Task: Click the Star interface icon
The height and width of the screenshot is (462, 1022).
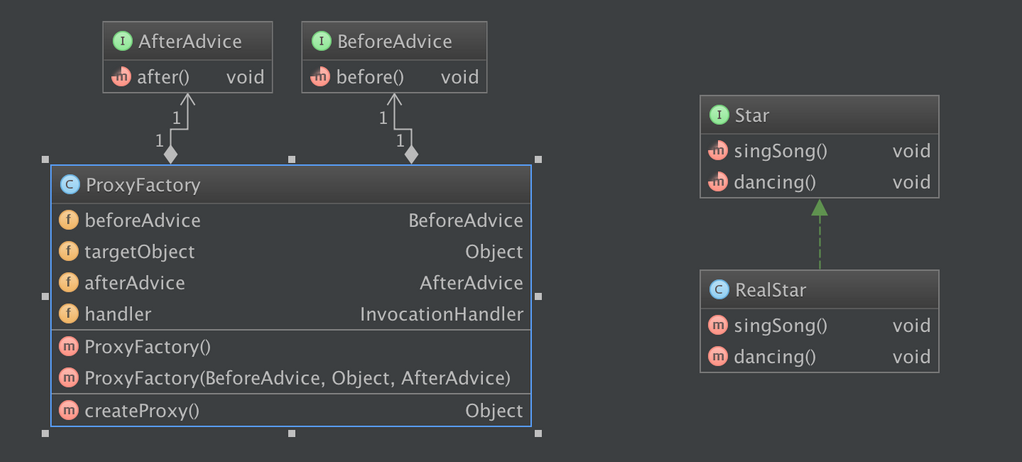Action: [x=718, y=115]
